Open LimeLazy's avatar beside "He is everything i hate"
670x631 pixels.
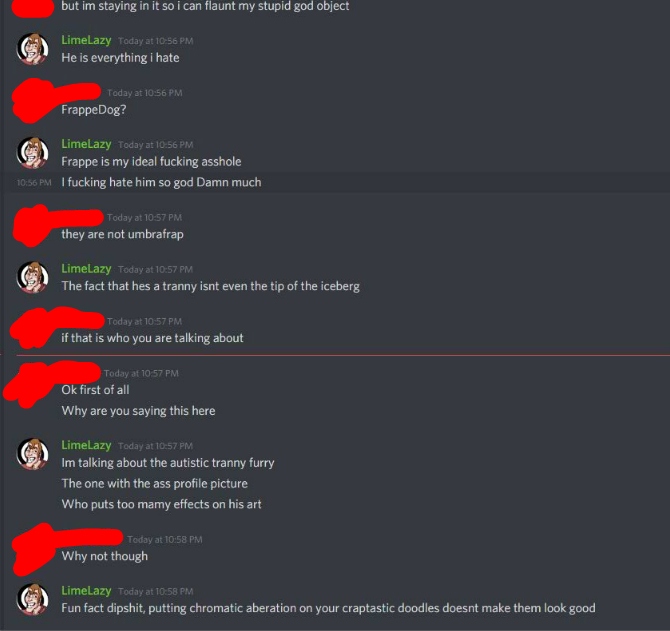click(x=32, y=49)
